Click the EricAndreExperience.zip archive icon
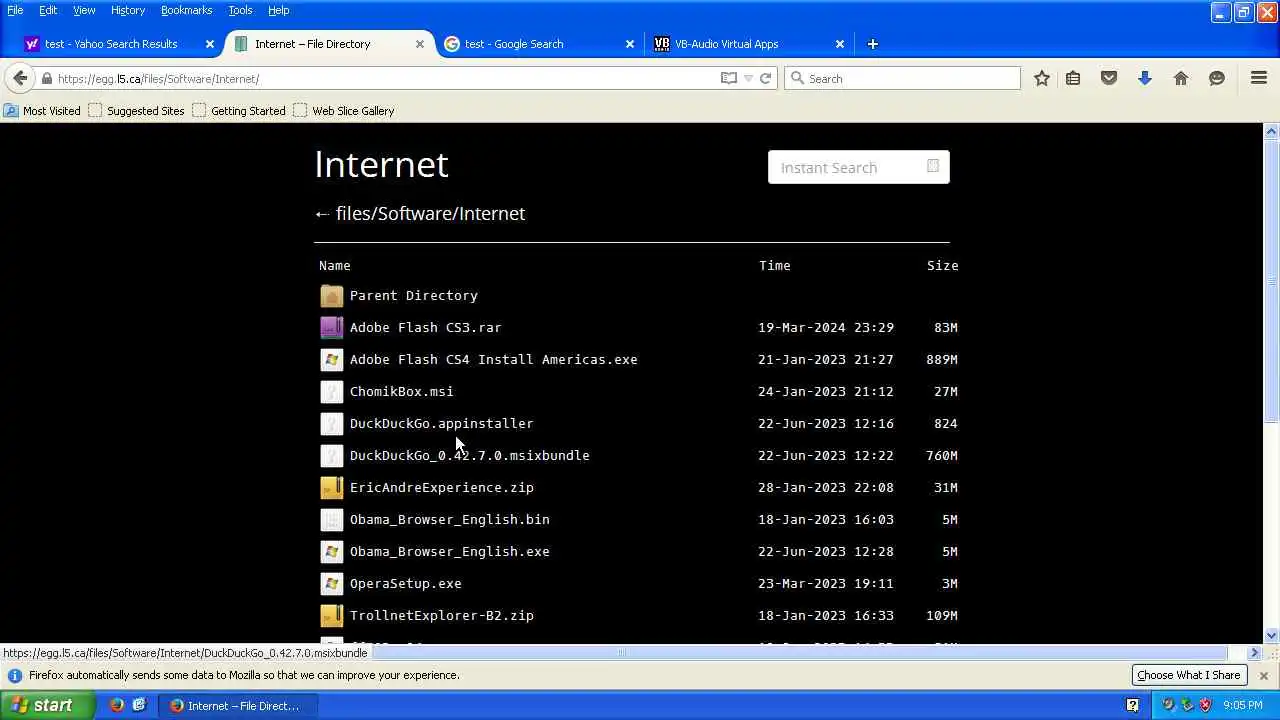 click(331, 487)
